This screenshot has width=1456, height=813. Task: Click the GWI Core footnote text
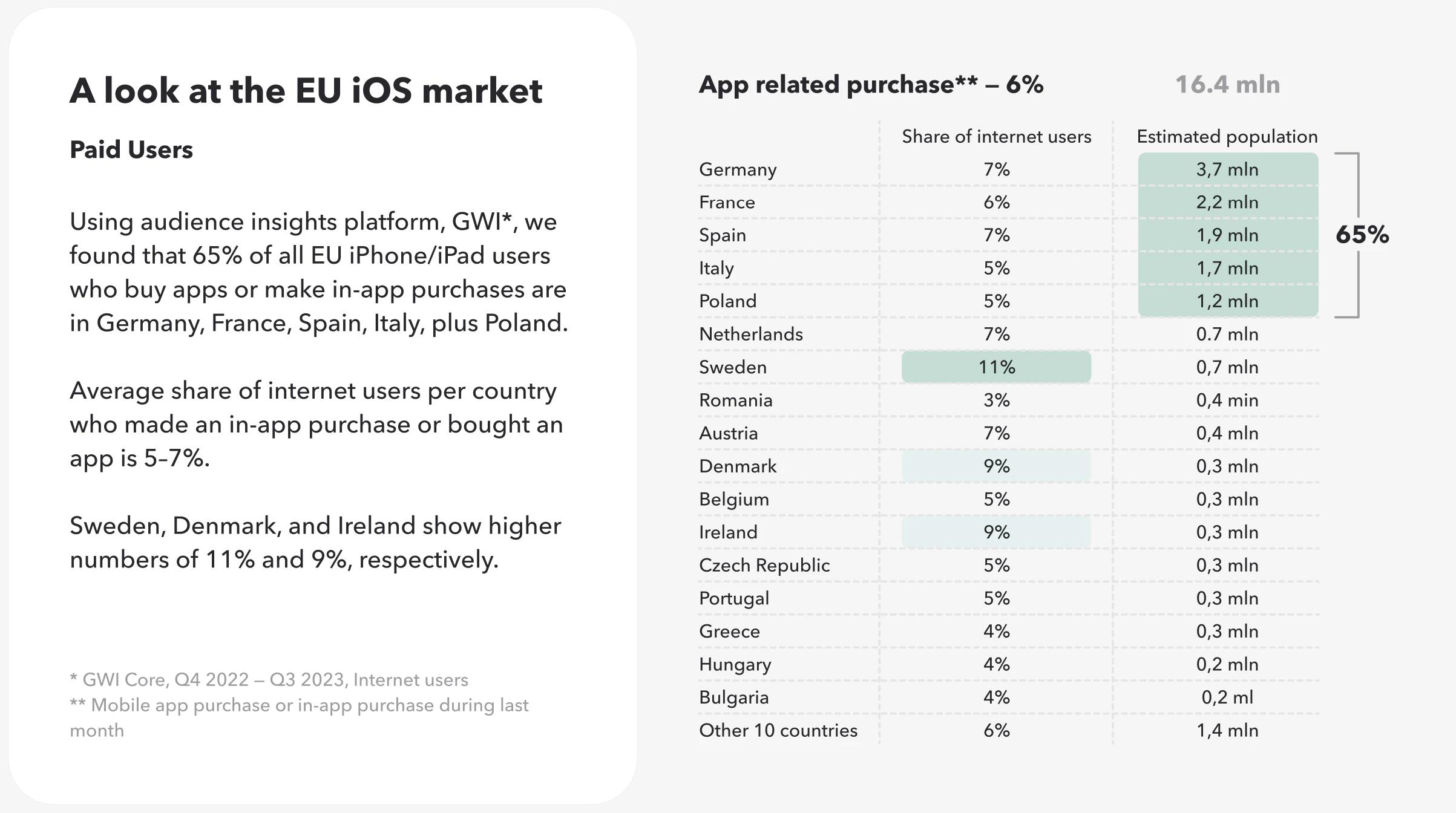[x=269, y=680]
